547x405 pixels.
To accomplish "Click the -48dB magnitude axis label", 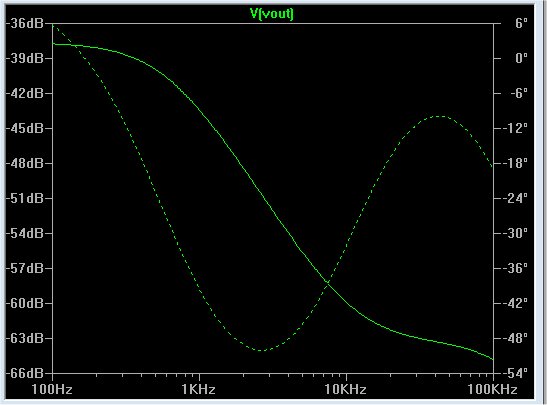I will 25,163.
